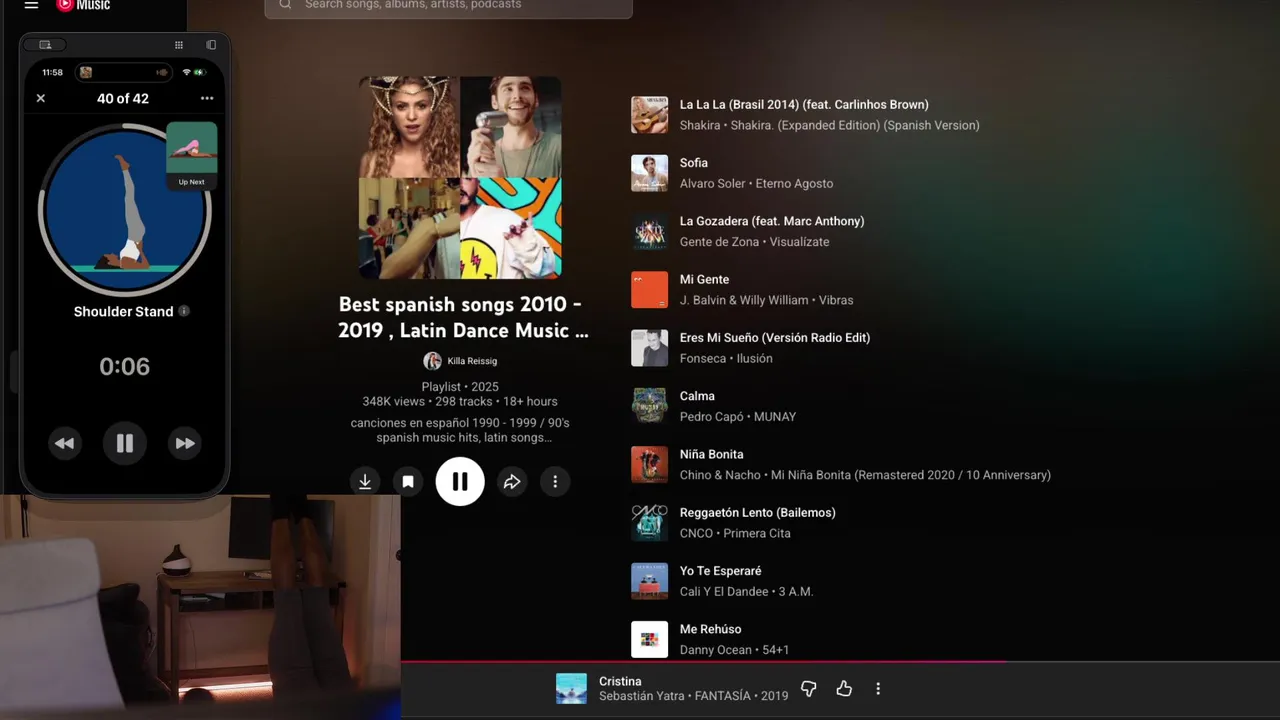Open three-dot menu in the player bar

coord(878,689)
